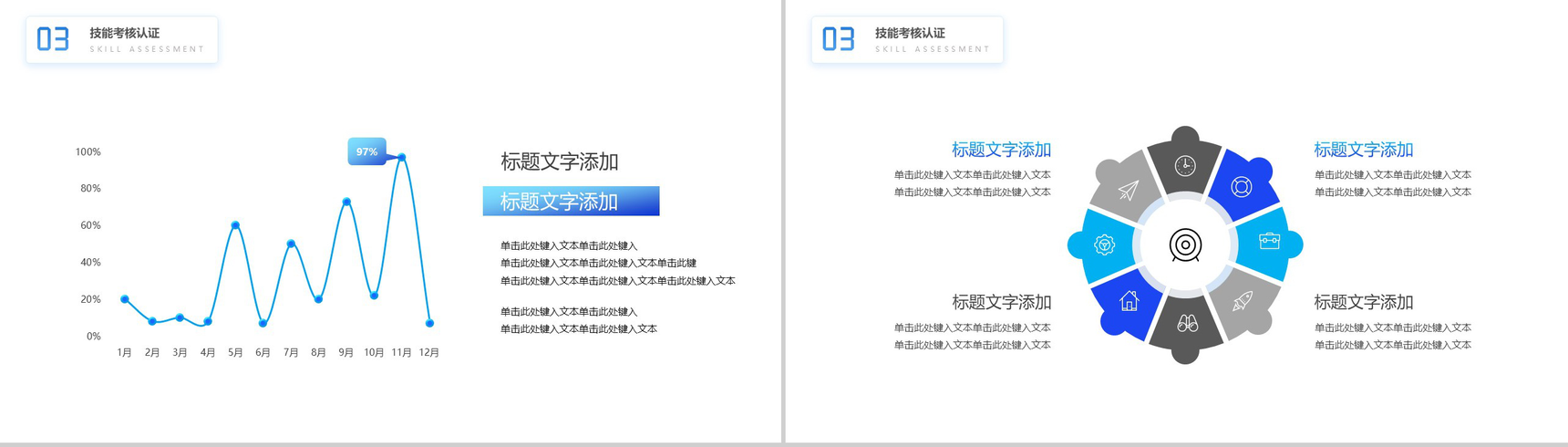Click the 100% label on the y-axis

tap(88, 152)
